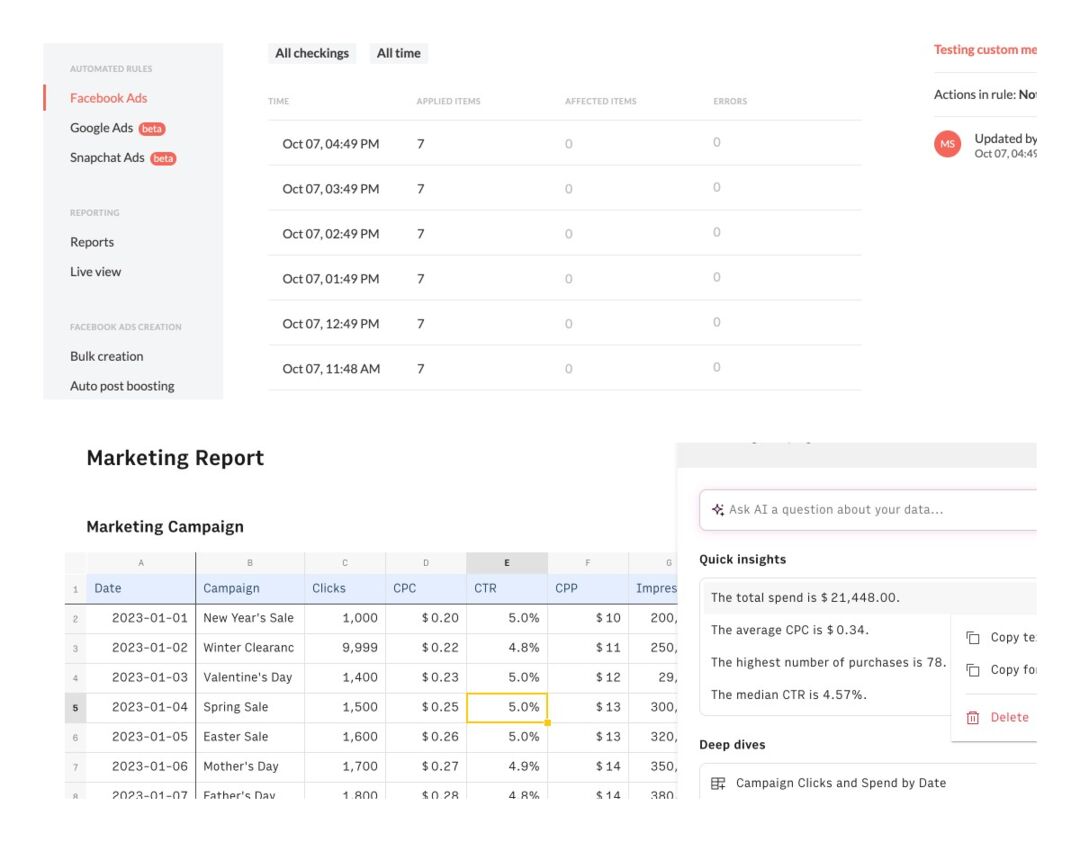
Task: Click the AI sparkle icon in the question field
Action: point(717,509)
